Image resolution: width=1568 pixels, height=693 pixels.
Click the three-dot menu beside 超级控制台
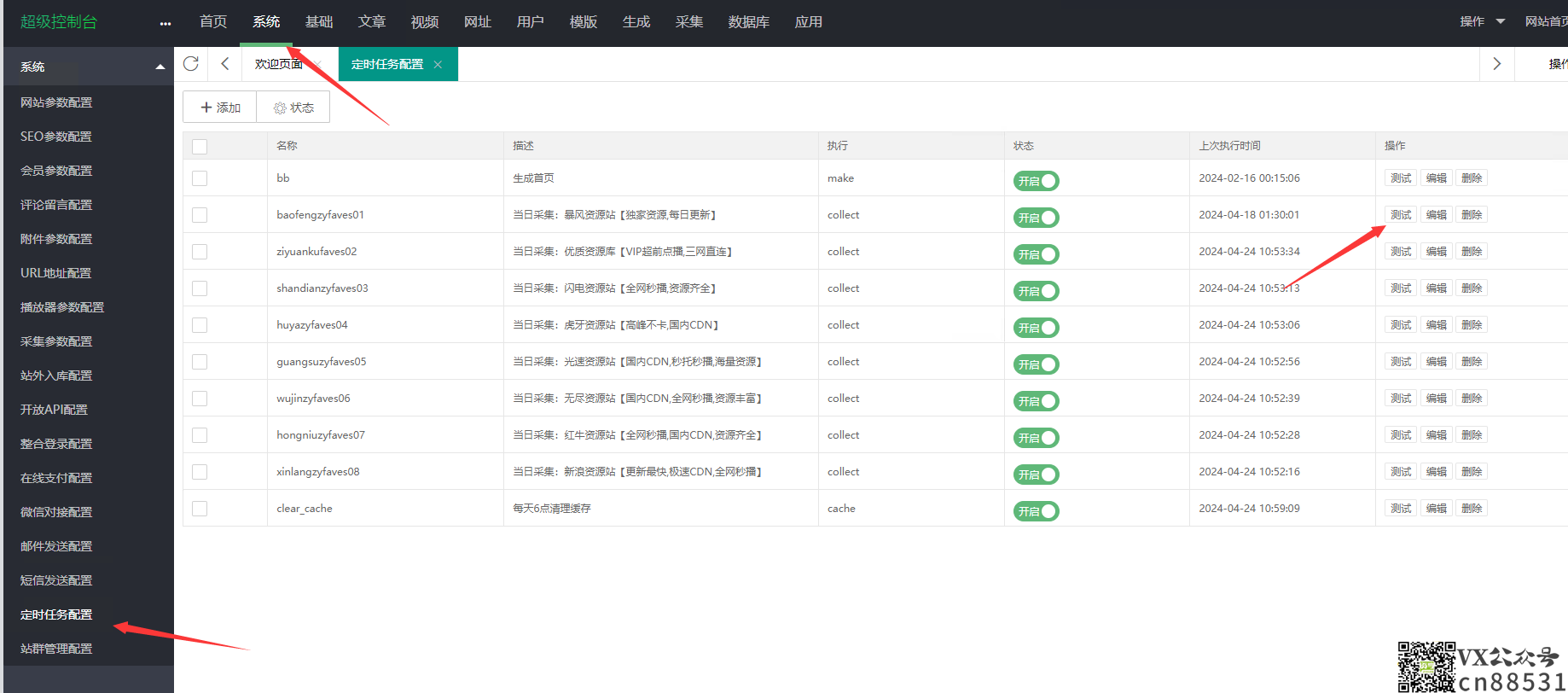165,23
